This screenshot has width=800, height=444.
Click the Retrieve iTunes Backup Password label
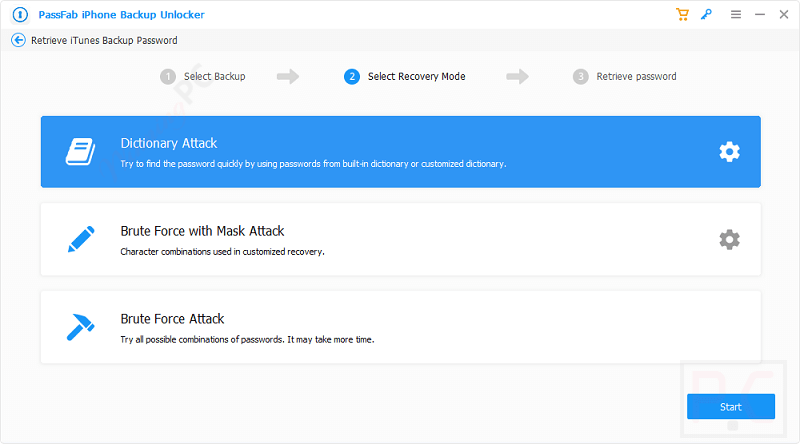pyautogui.click(x=104, y=40)
